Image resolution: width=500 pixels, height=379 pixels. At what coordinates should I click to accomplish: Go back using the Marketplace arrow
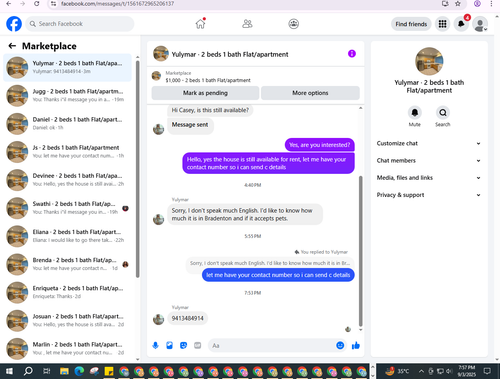[12, 46]
